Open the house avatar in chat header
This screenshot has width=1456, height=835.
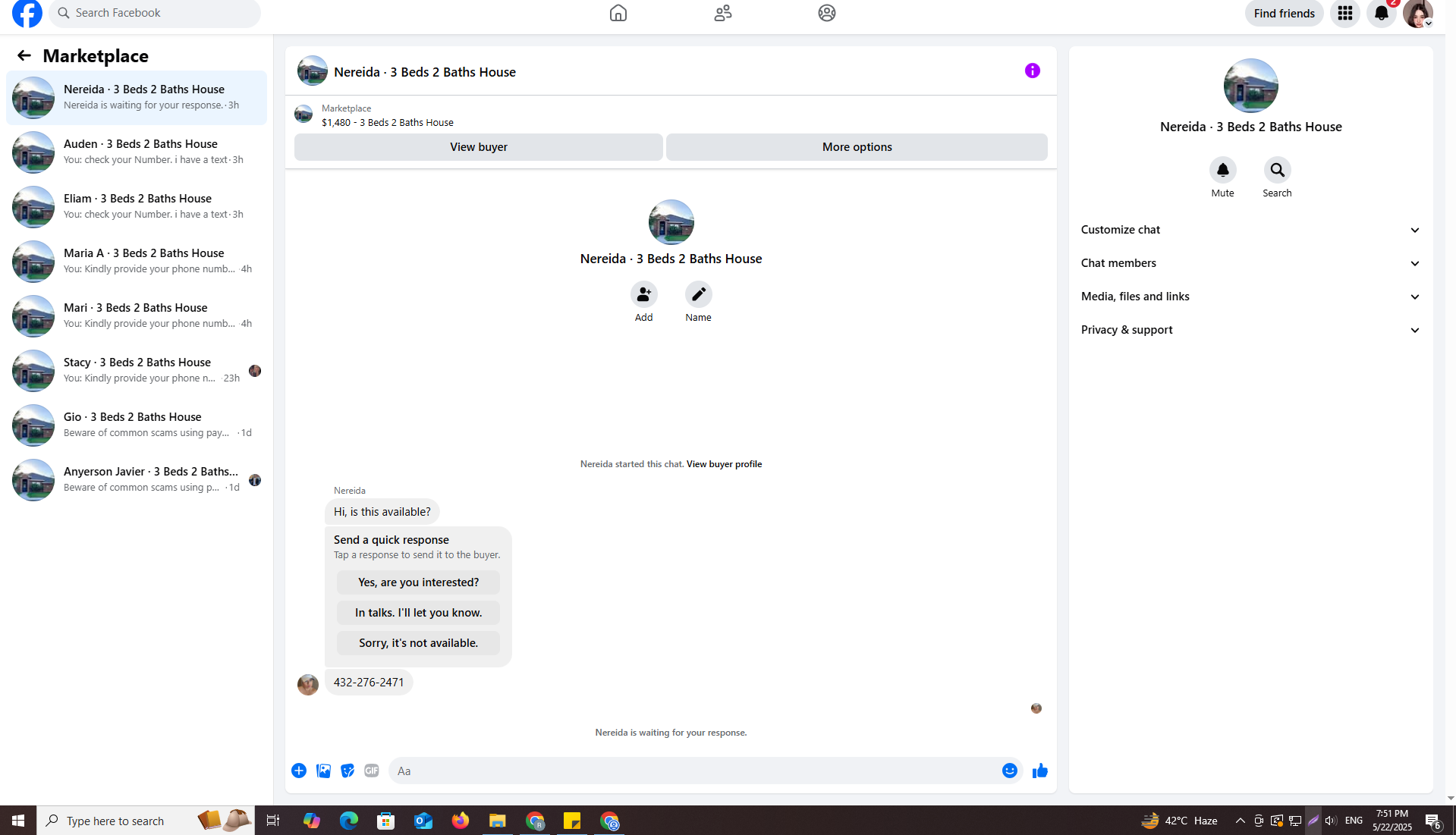point(313,71)
